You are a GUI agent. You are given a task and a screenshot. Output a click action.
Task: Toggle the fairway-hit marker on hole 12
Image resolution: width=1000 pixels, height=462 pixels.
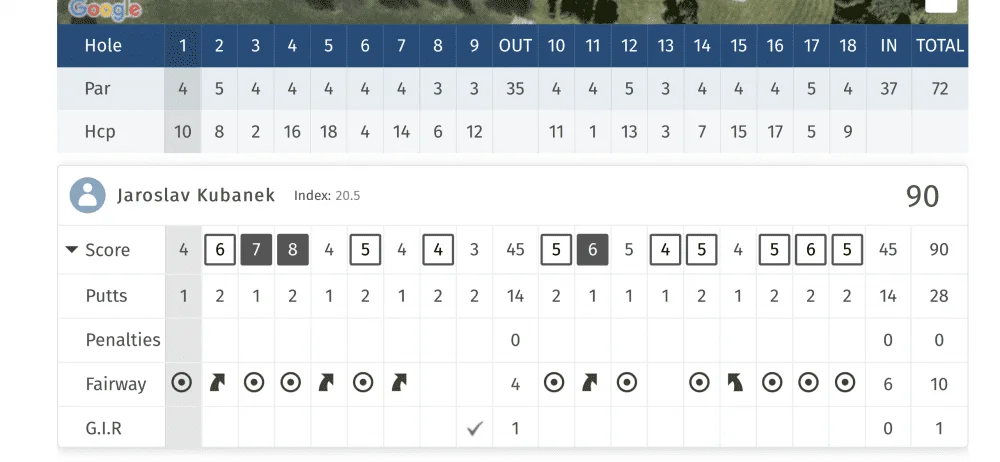627,383
